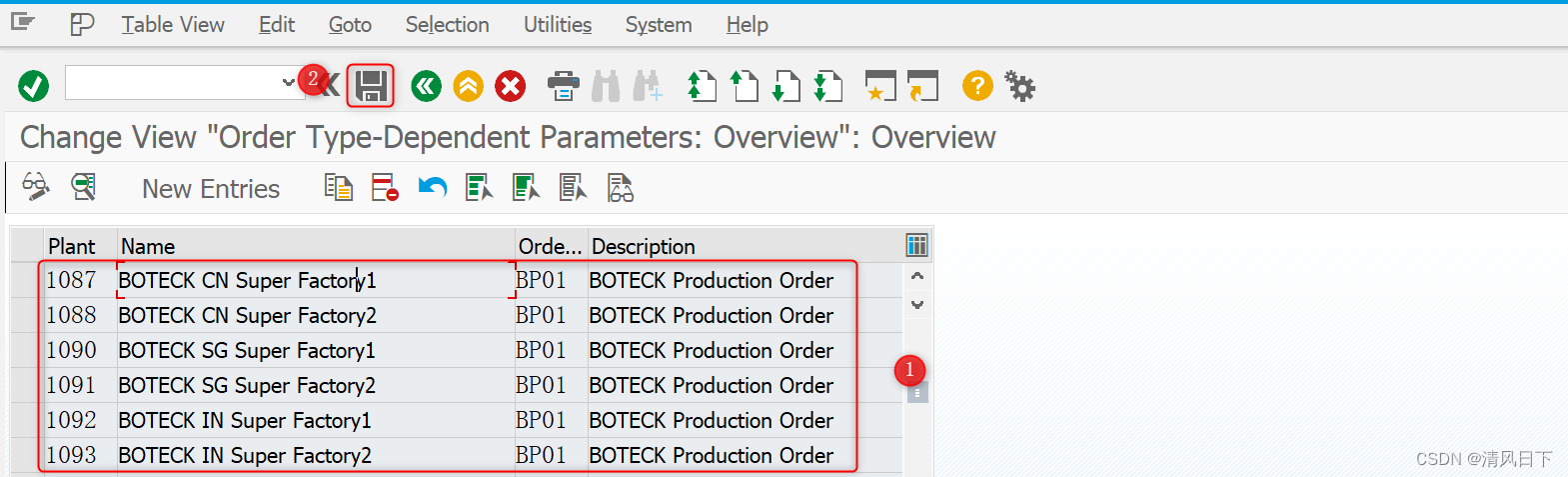Click the Display/Change glasses-pencil icon
This screenshot has height=477, width=1568.
[36, 187]
